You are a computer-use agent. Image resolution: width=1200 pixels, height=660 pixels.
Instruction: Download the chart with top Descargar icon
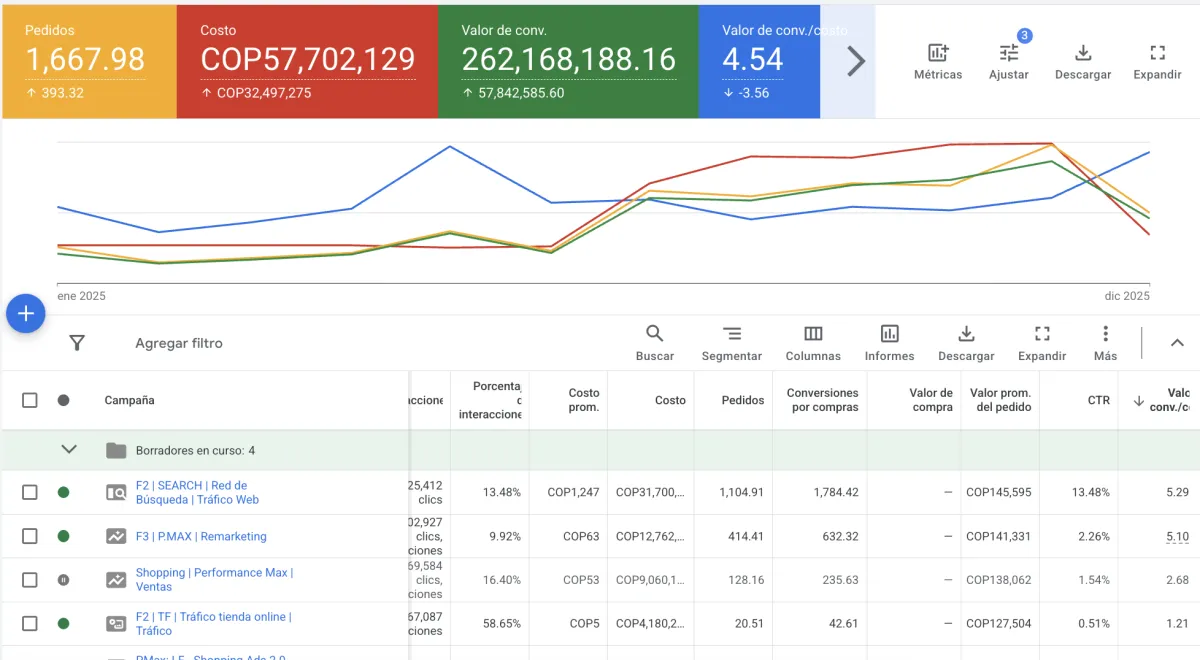click(x=1083, y=62)
